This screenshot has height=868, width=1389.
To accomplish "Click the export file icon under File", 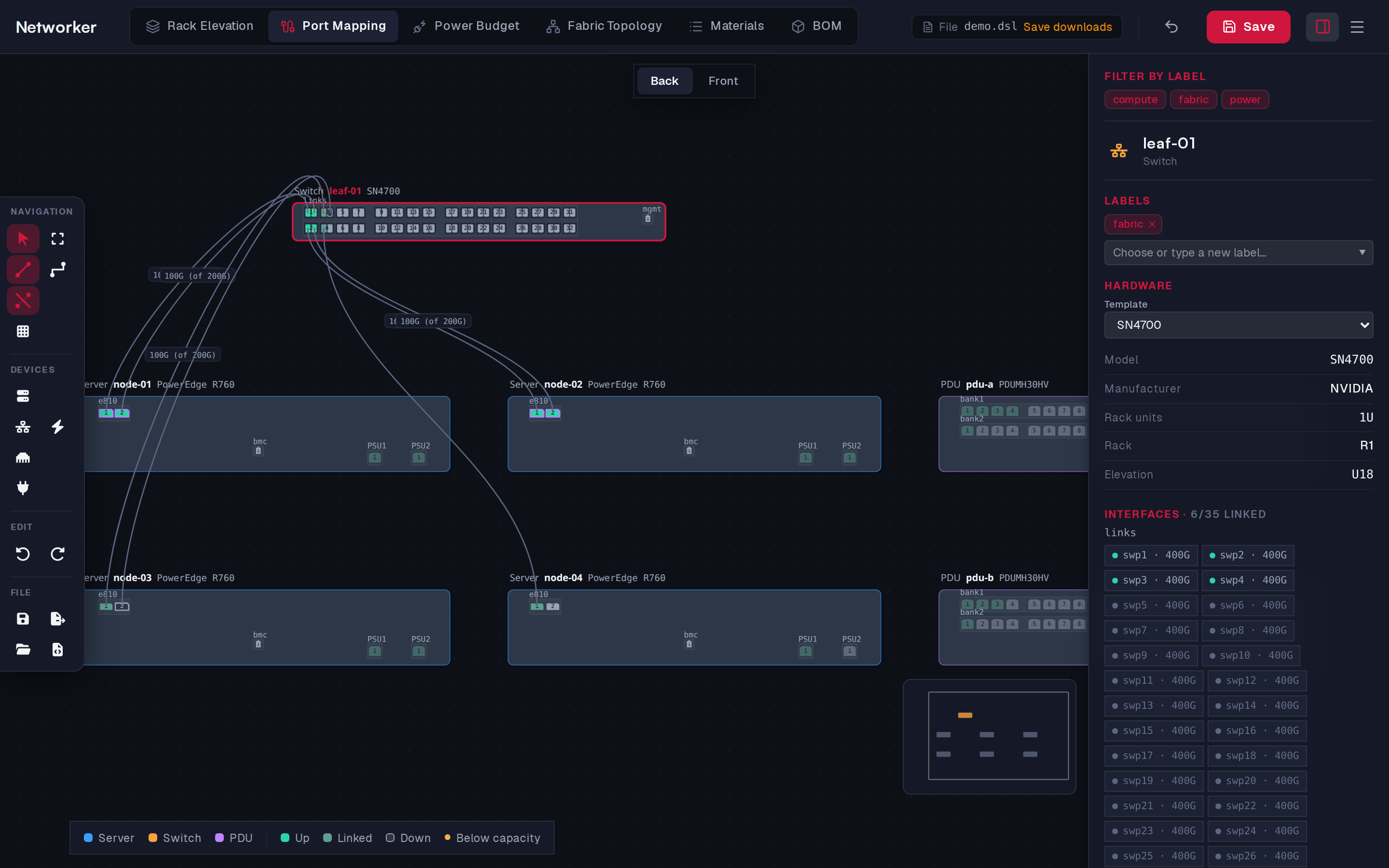I will pos(57,619).
